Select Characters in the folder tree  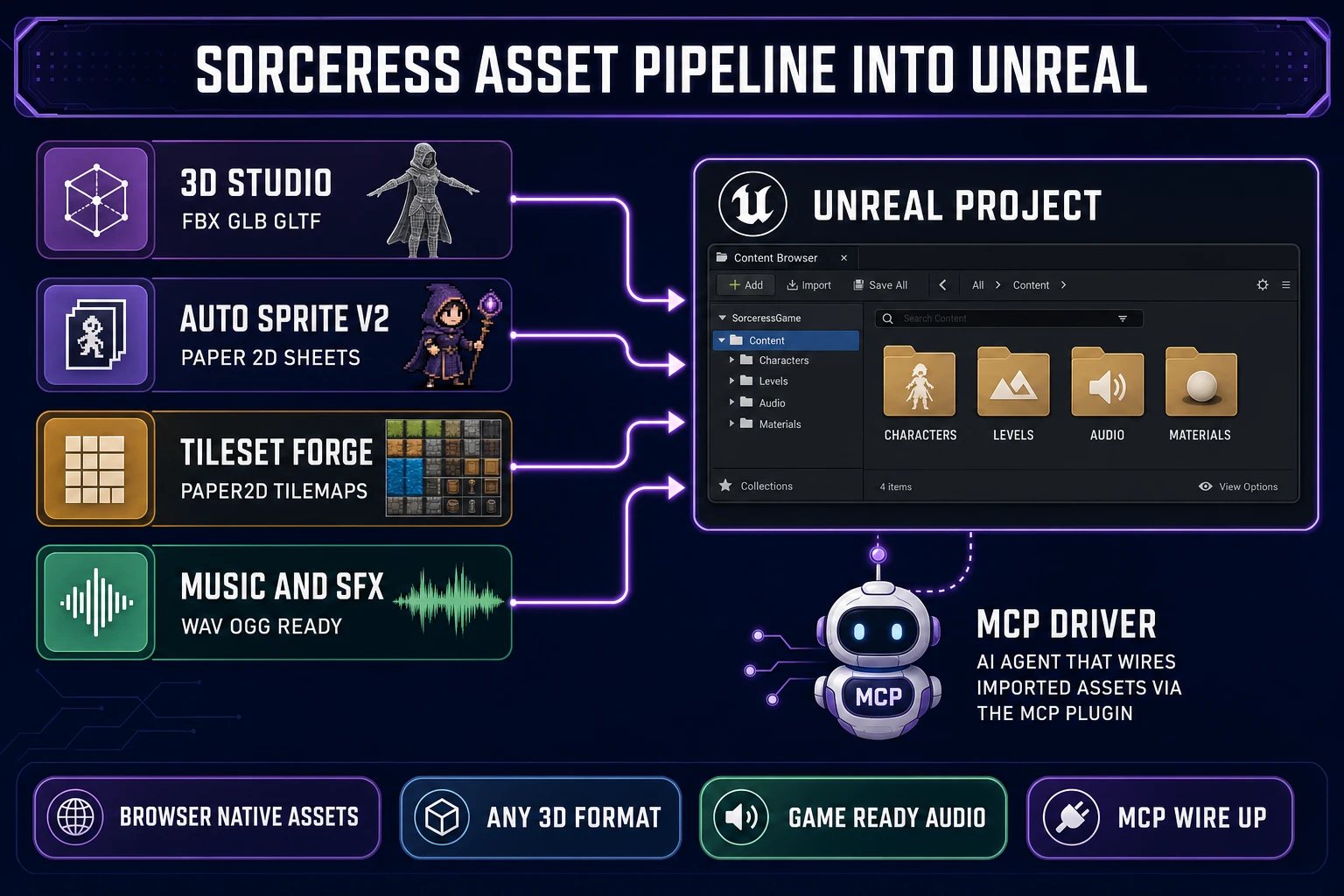click(x=784, y=360)
